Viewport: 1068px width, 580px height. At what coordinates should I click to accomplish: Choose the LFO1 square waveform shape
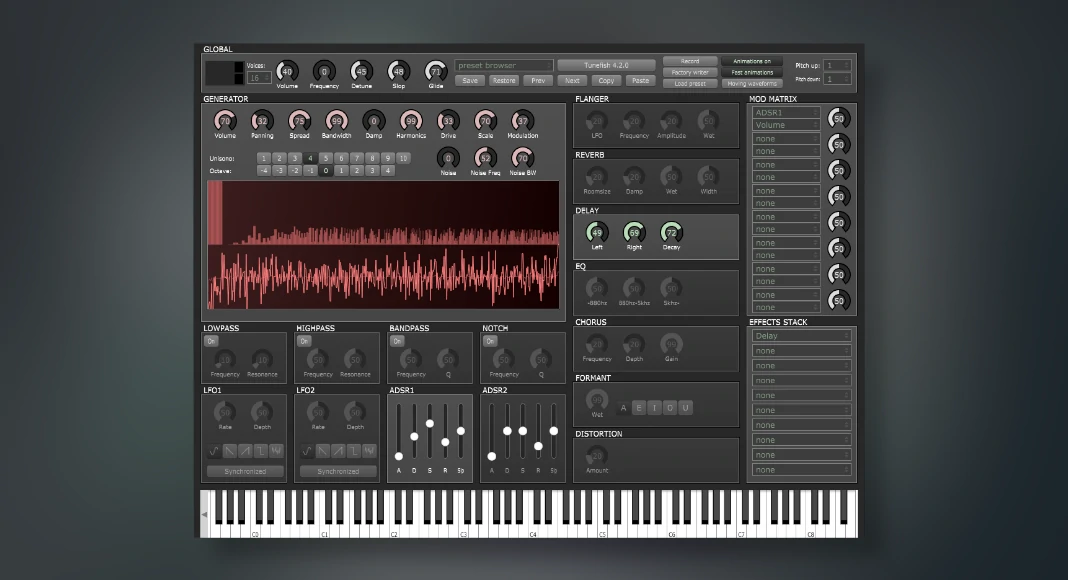click(x=261, y=451)
